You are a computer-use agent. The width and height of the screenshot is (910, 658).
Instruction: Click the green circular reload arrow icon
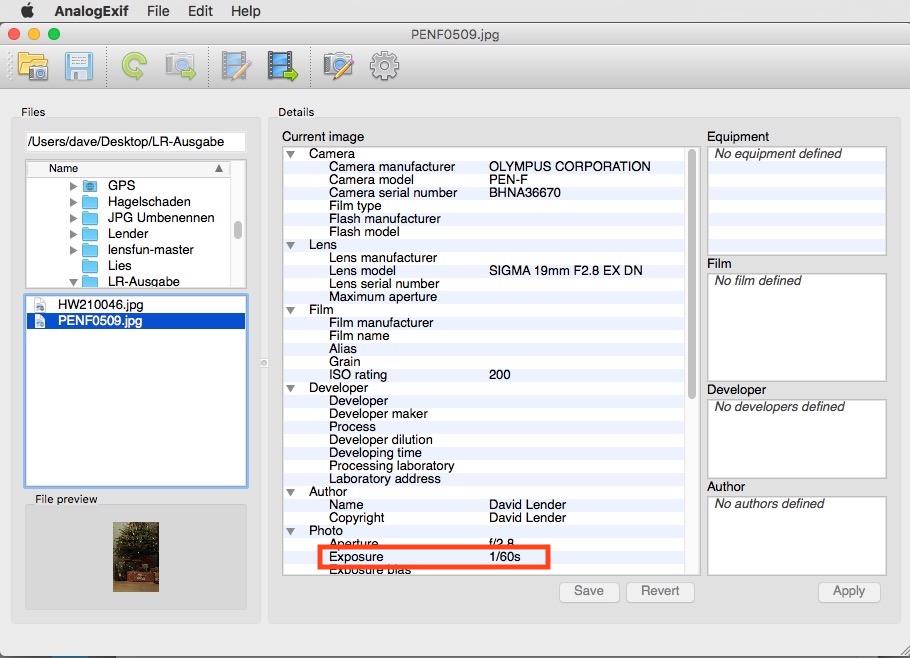coord(133,67)
